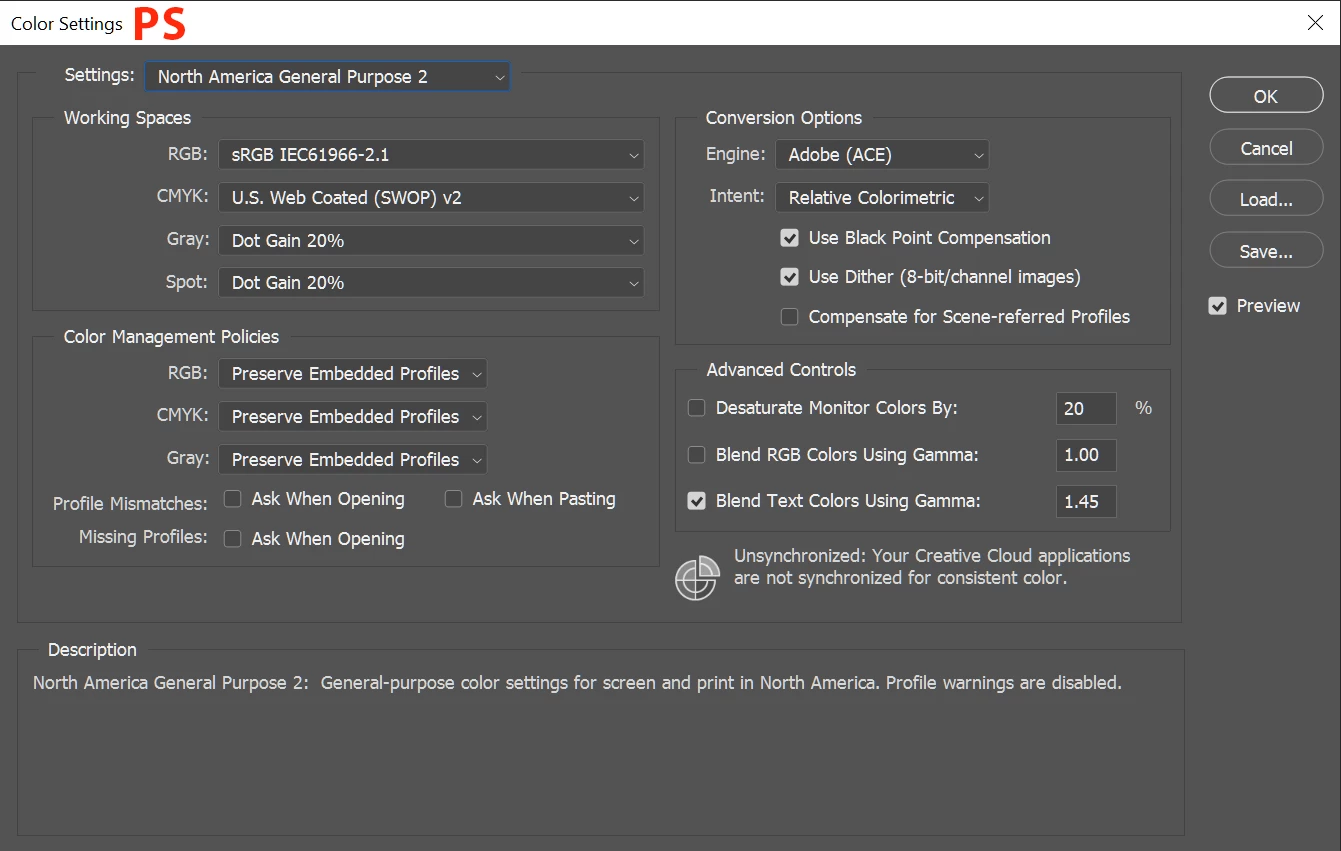
Task: Click the 'Working Spaces' section heading
Action: (x=127, y=118)
